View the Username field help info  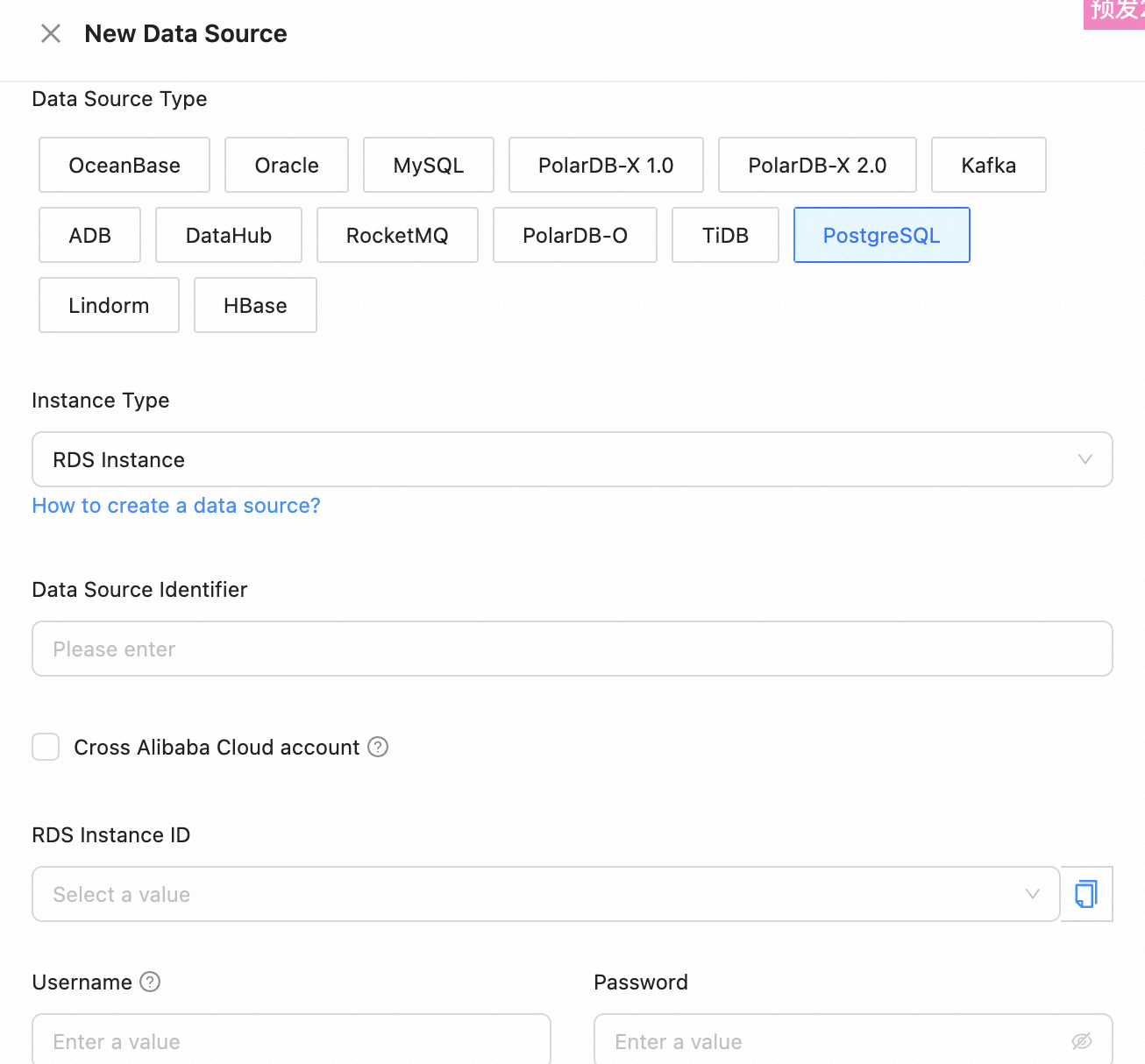point(150,982)
